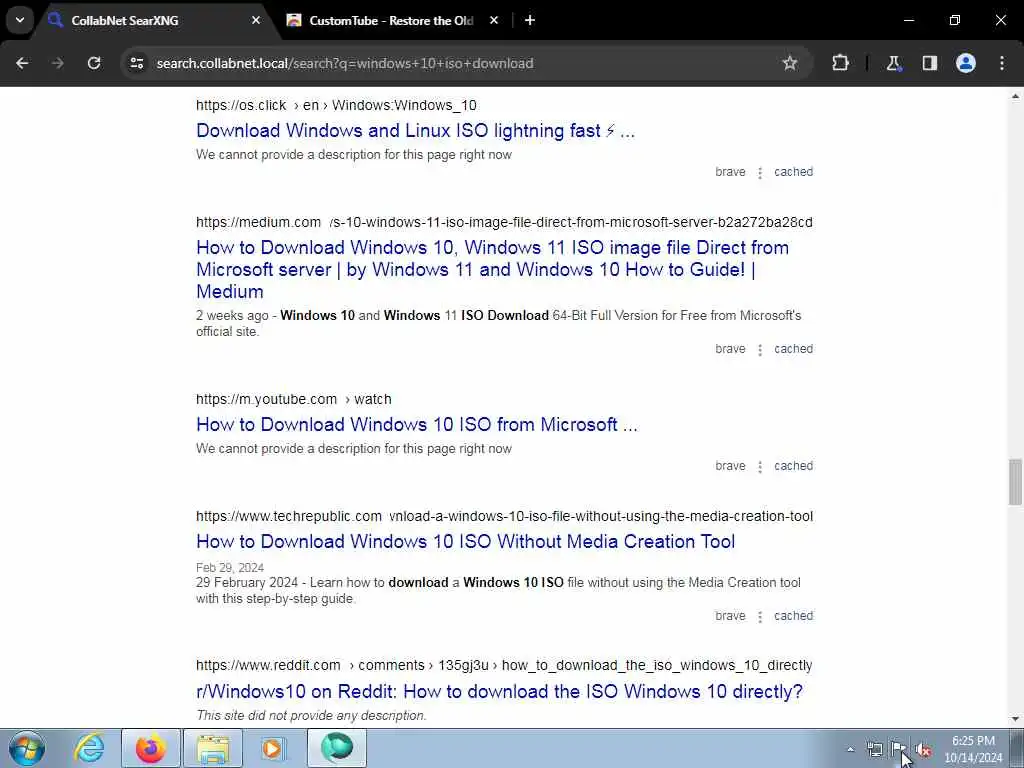Open cached link for YouTube result

pos(793,466)
